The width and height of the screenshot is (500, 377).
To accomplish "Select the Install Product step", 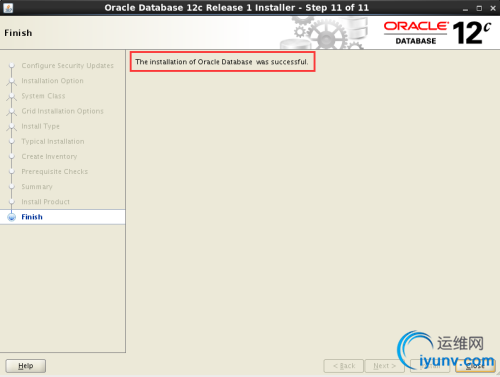I will coord(45,202).
